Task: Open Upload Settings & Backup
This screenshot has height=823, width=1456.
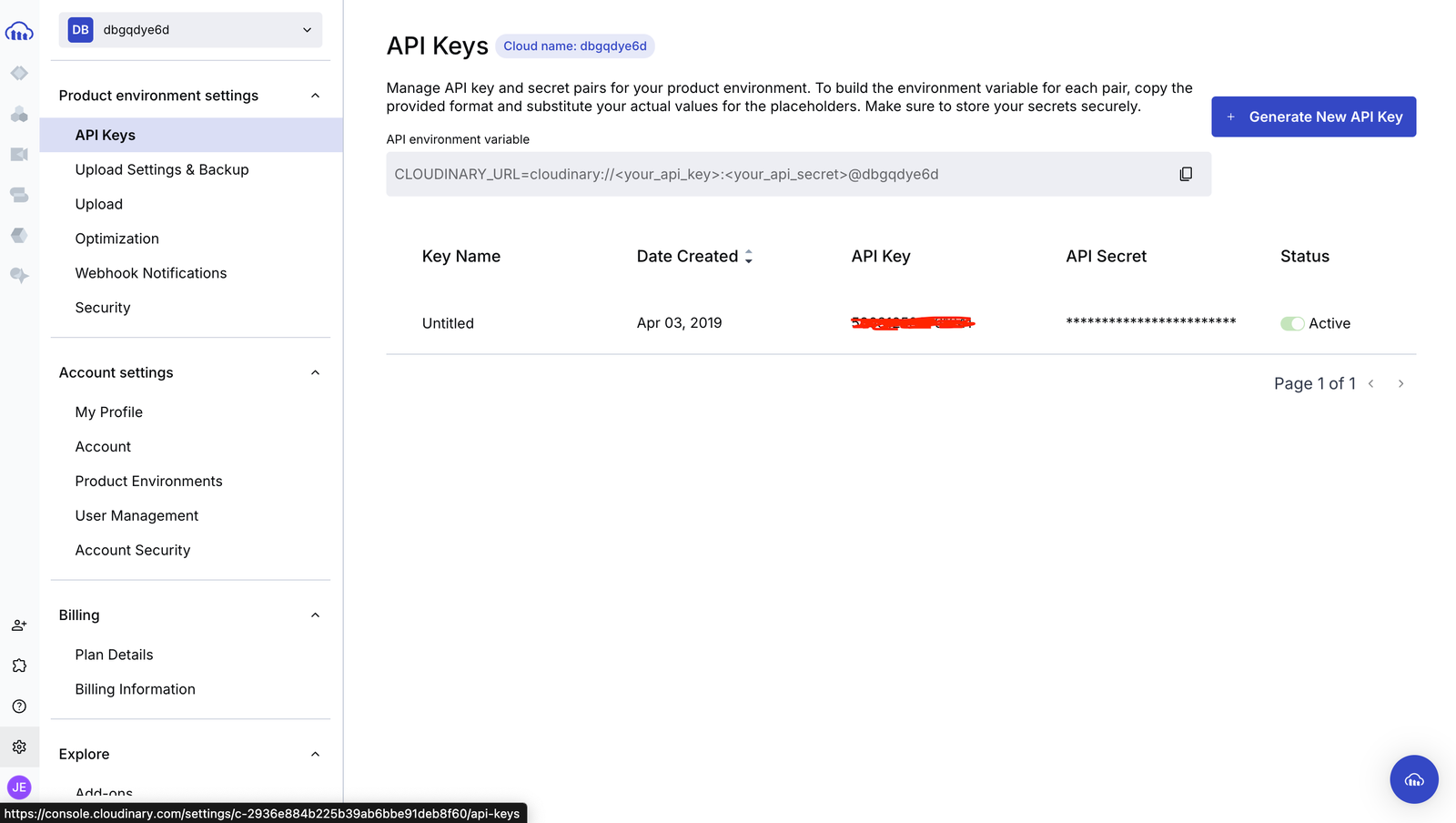Action: pos(162,169)
